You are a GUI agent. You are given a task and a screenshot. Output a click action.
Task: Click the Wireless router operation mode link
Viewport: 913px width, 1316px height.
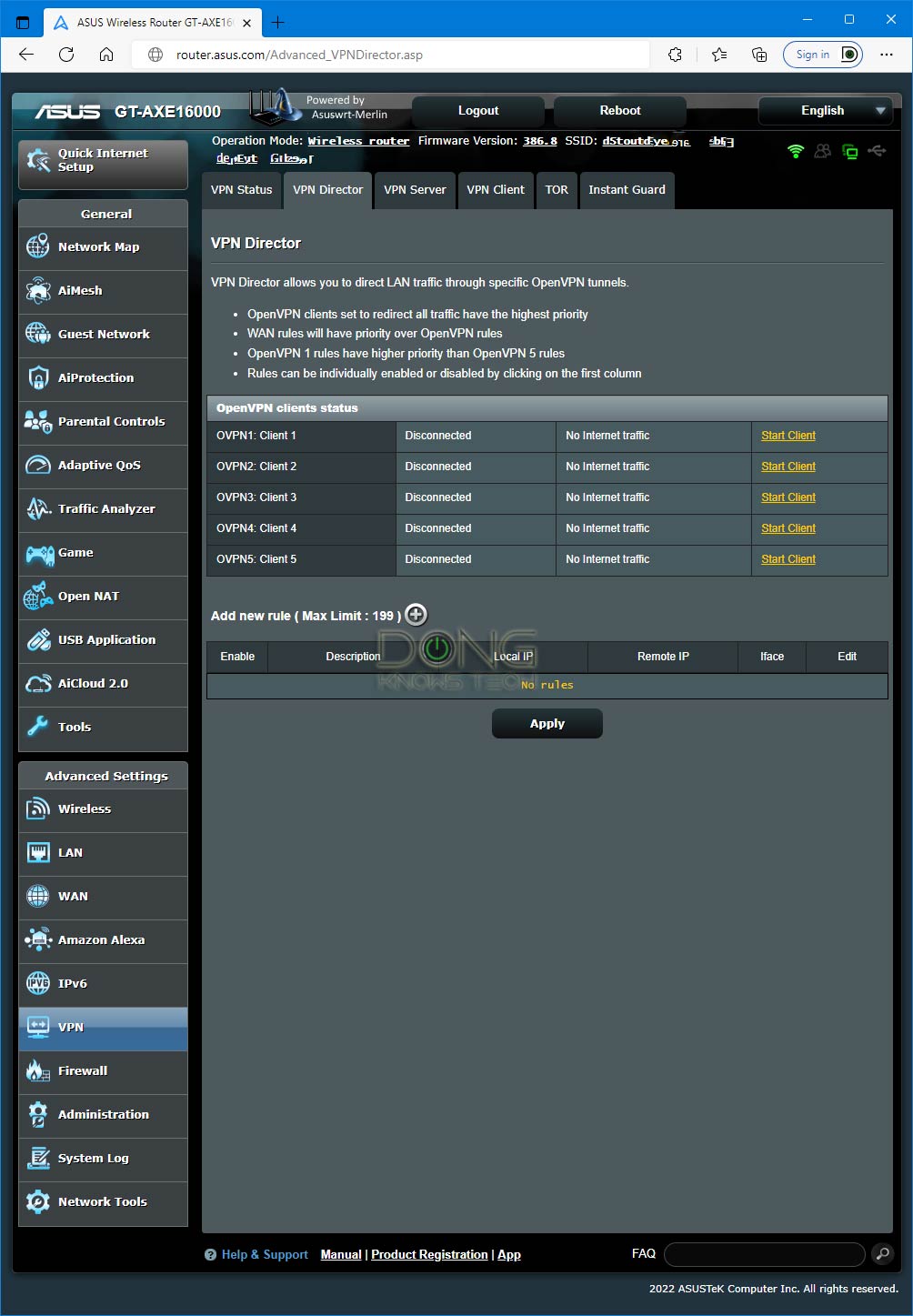pyautogui.click(x=358, y=141)
